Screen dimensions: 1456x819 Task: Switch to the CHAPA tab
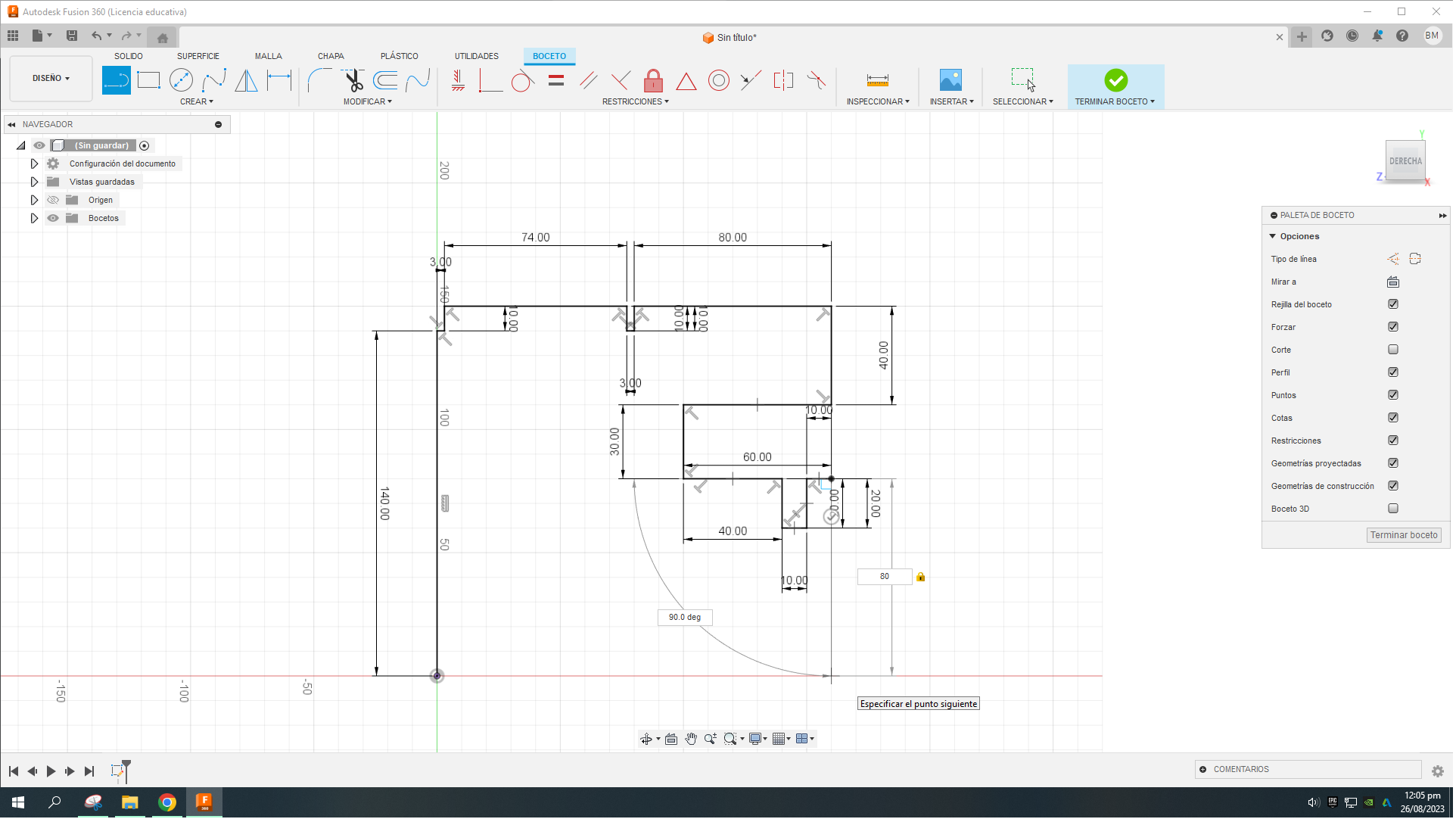click(331, 56)
